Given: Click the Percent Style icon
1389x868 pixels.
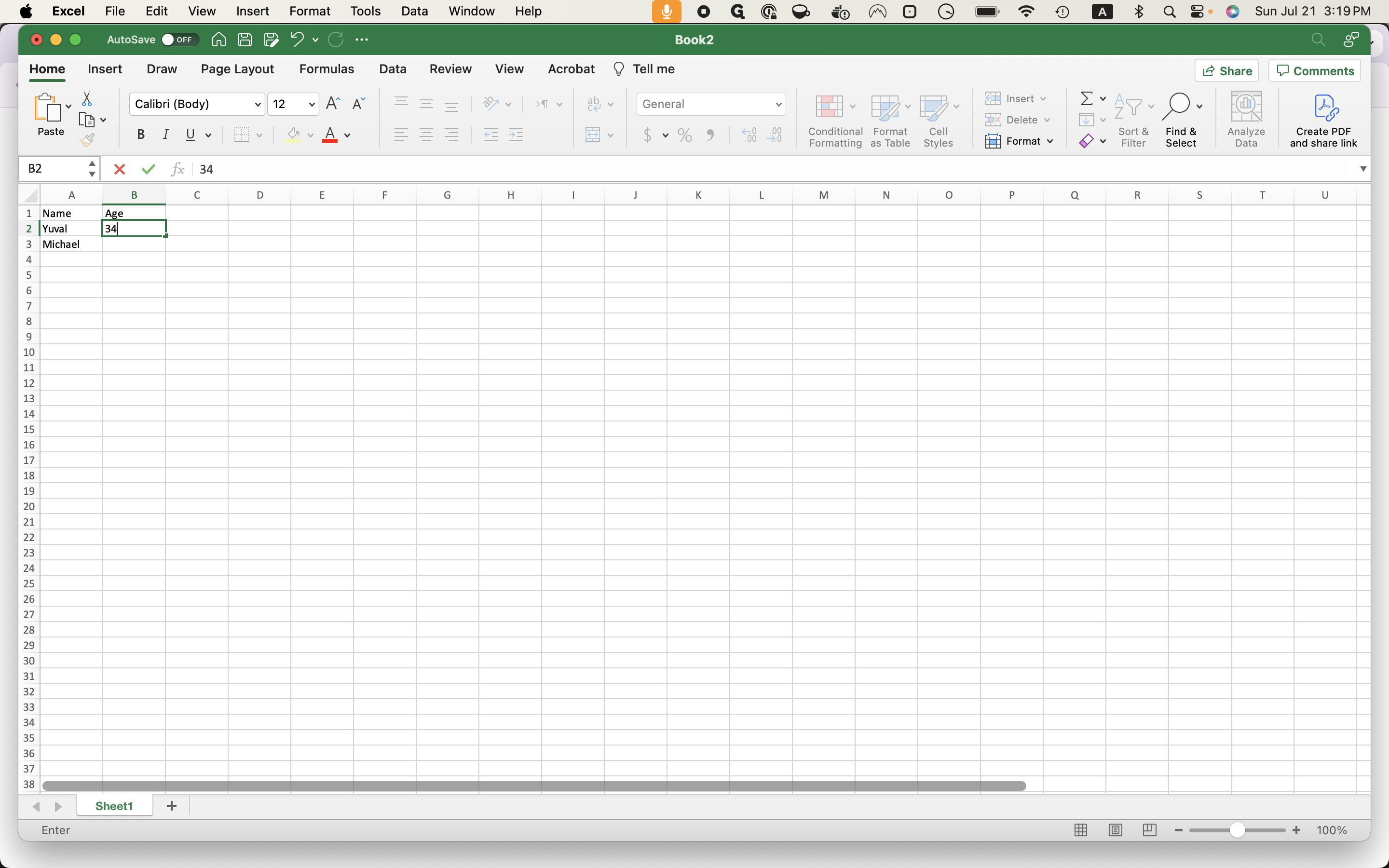Looking at the screenshot, I should pyautogui.click(x=684, y=136).
